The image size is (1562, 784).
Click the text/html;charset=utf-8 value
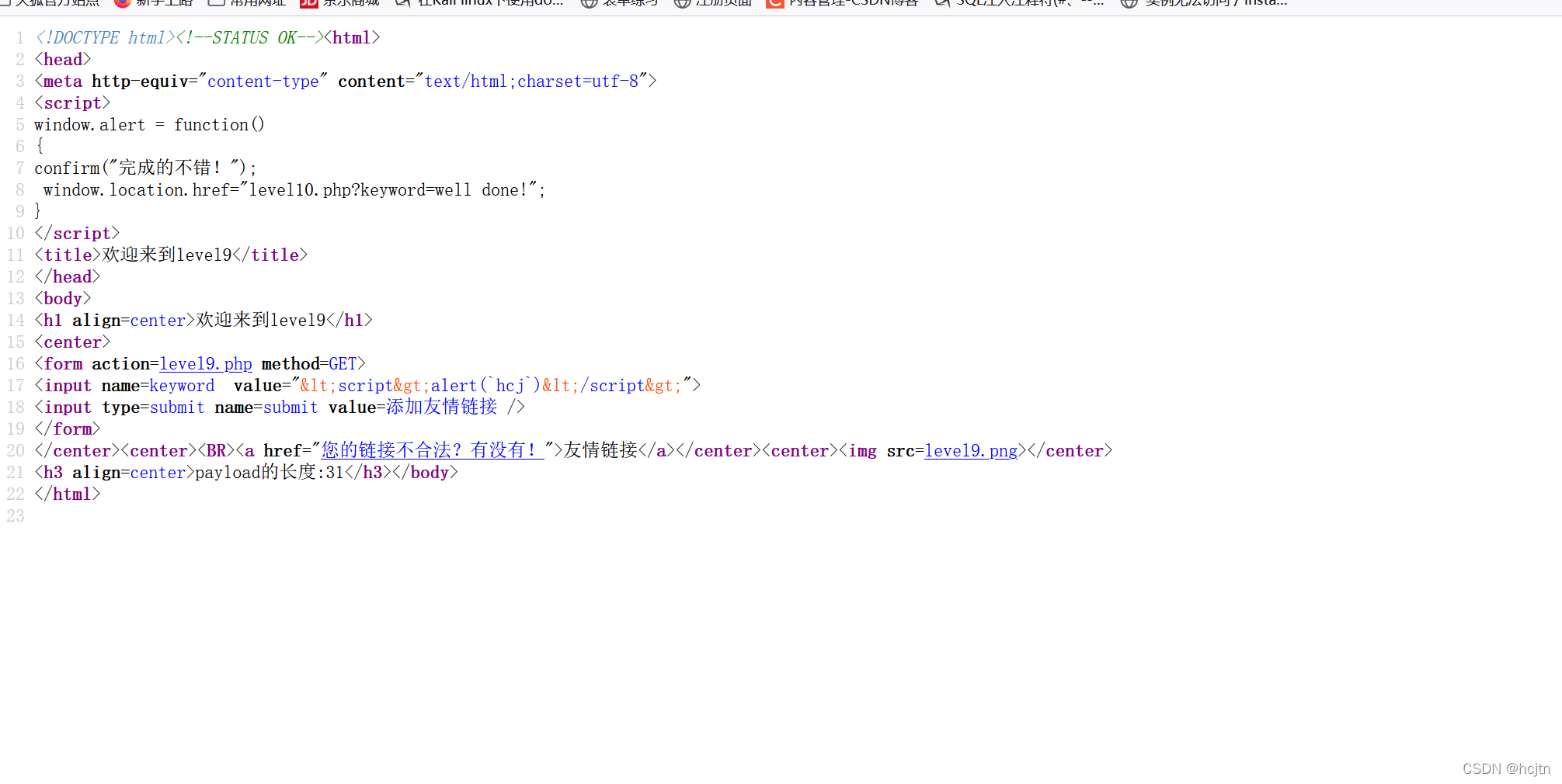(x=531, y=81)
